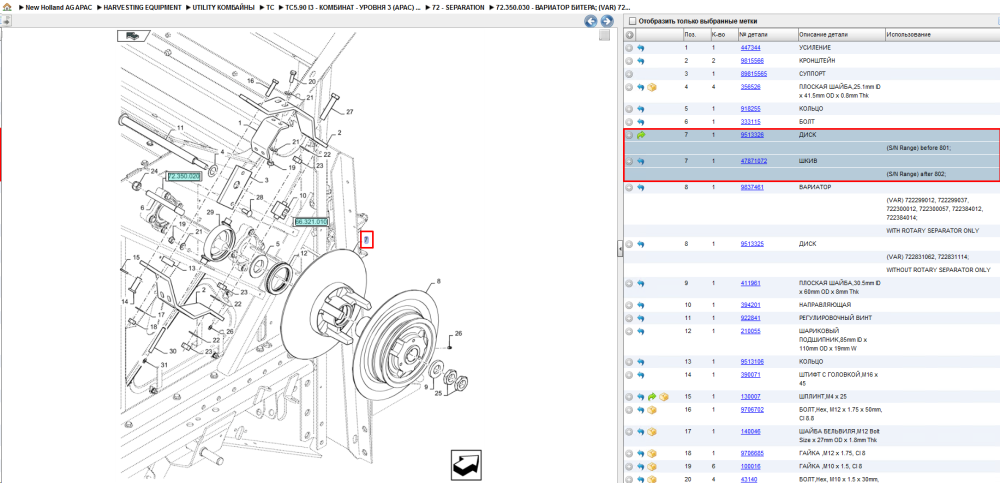This screenshot has width=1000, height=483.
Task: Click the panel export icon at top left
Action: (5, 21)
